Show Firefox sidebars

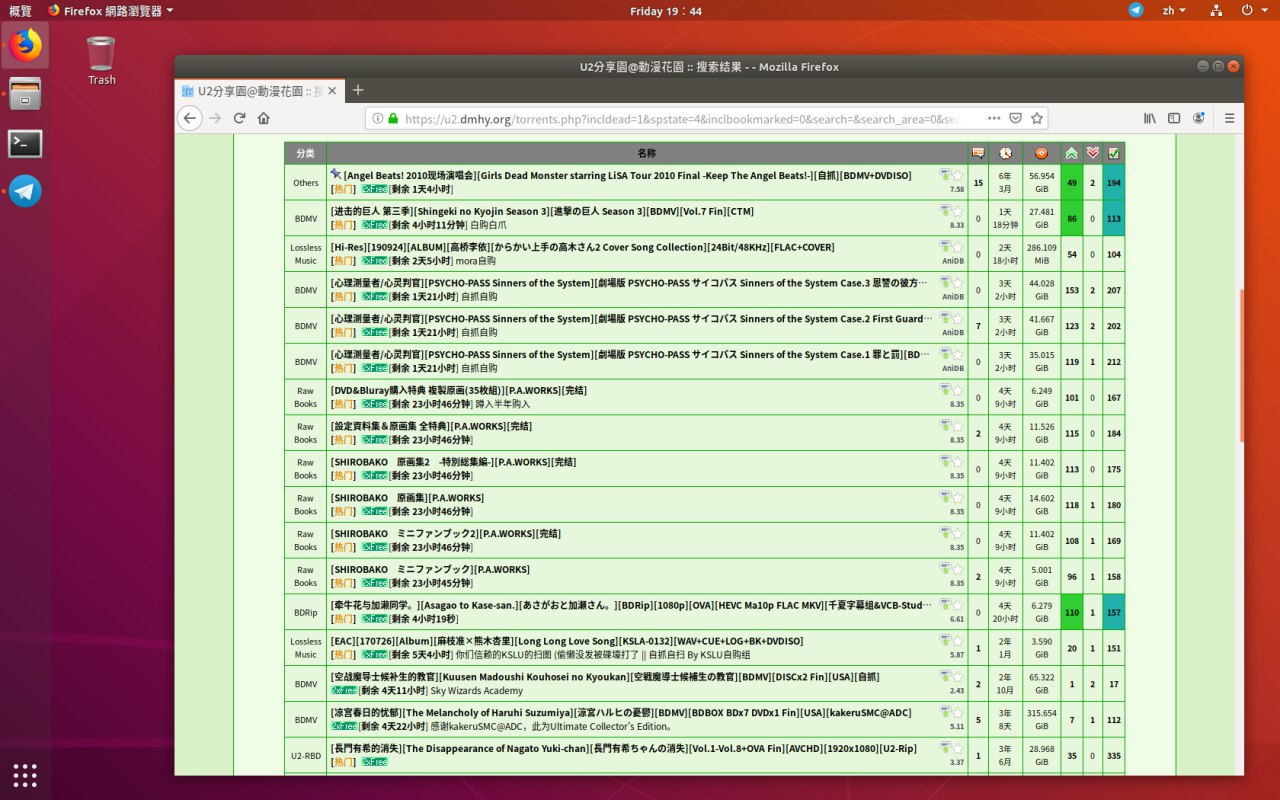[x=1175, y=118]
